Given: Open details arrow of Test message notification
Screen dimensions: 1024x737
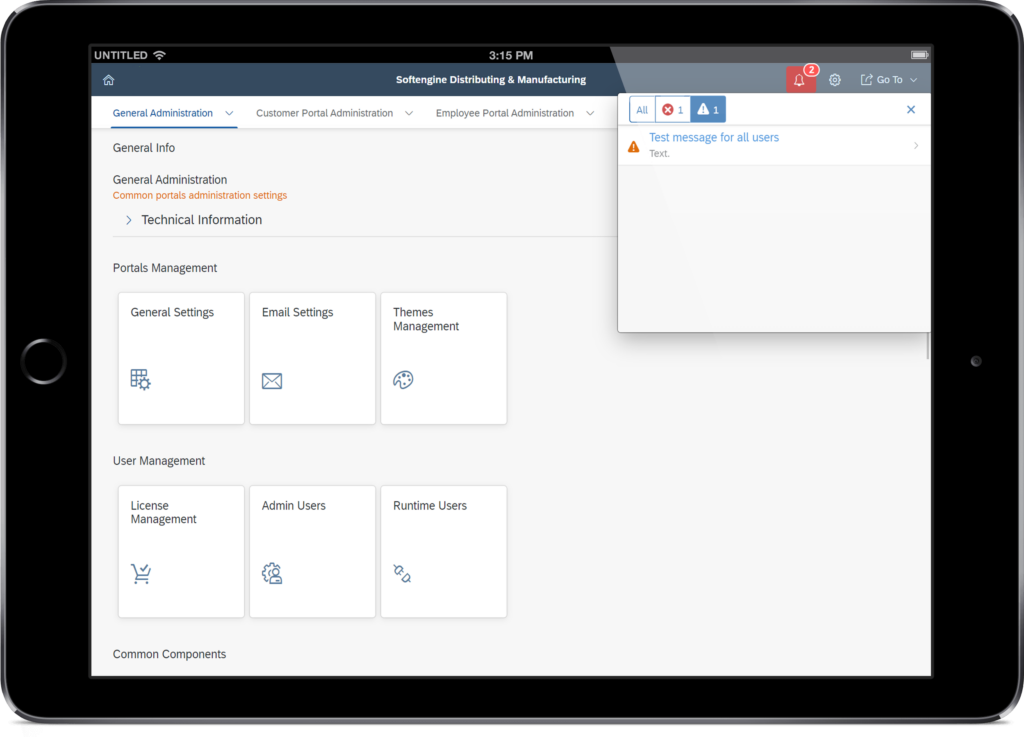Looking at the screenshot, I should [916, 146].
